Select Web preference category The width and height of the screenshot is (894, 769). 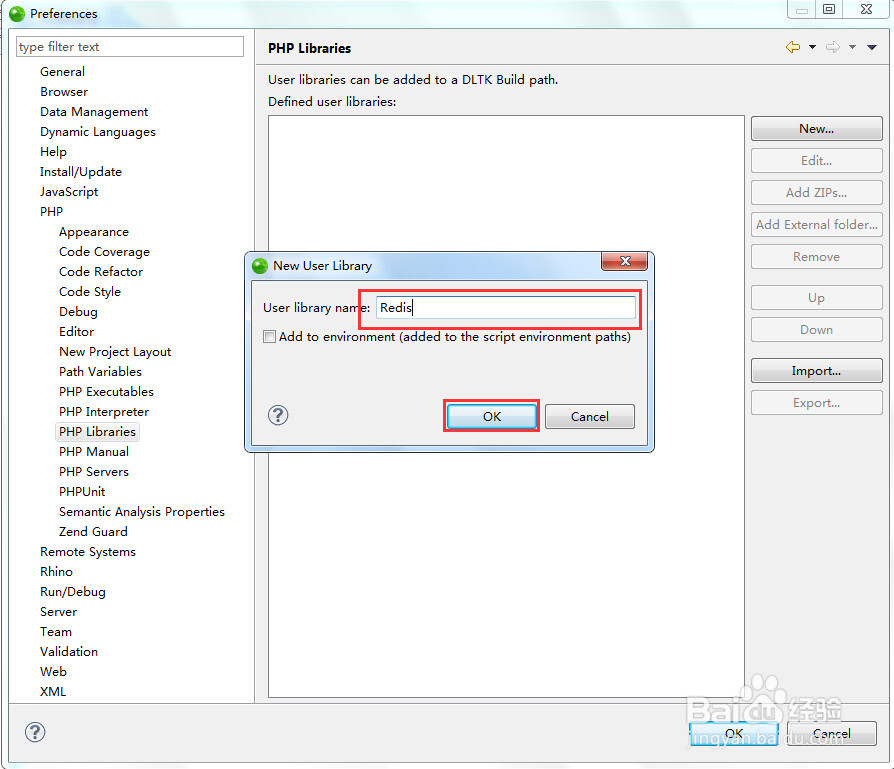(x=53, y=672)
